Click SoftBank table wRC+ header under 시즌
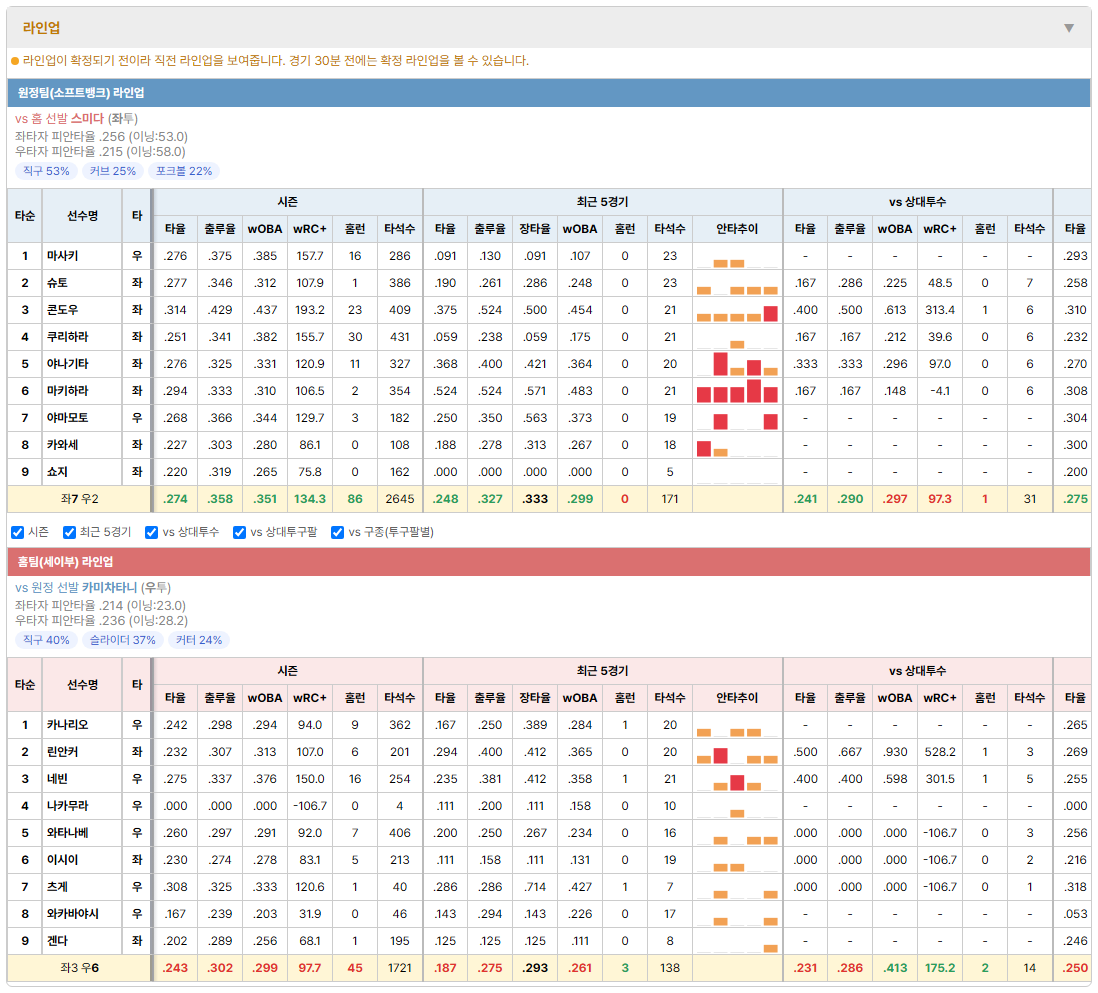Screen dimensions: 1098x993 coord(310,229)
